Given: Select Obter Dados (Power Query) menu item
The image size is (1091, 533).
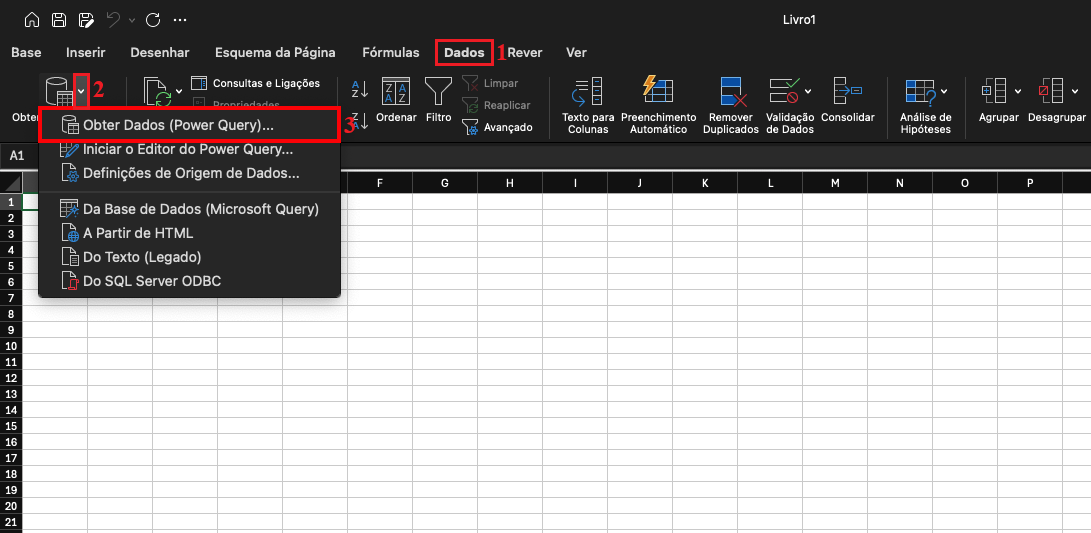Looking at the screenshot, I should pyautogui.click(x=178, y=125).
